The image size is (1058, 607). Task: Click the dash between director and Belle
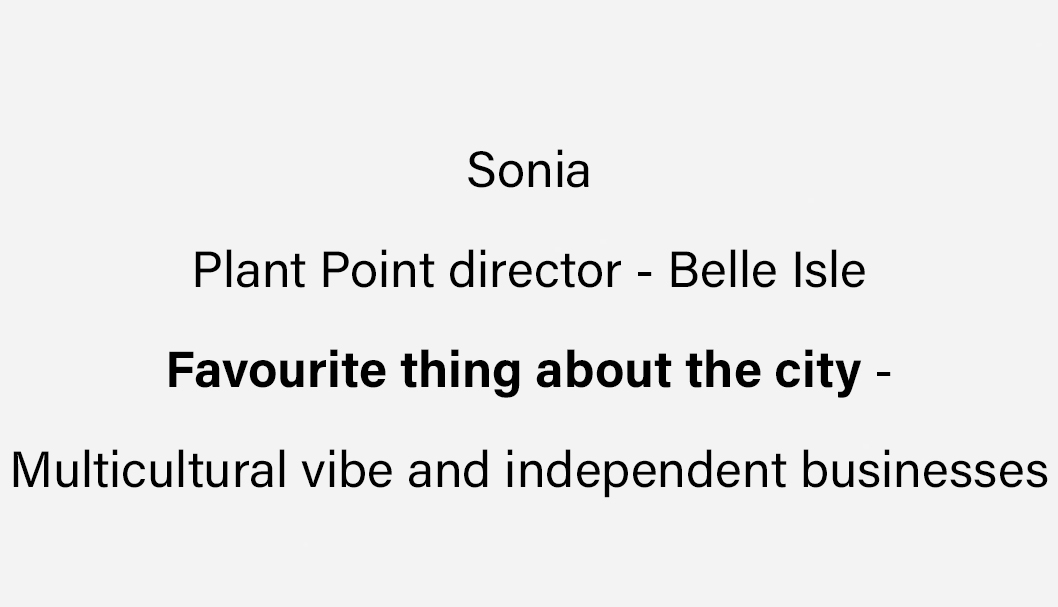pyautogui.click(x=645, y=274)
